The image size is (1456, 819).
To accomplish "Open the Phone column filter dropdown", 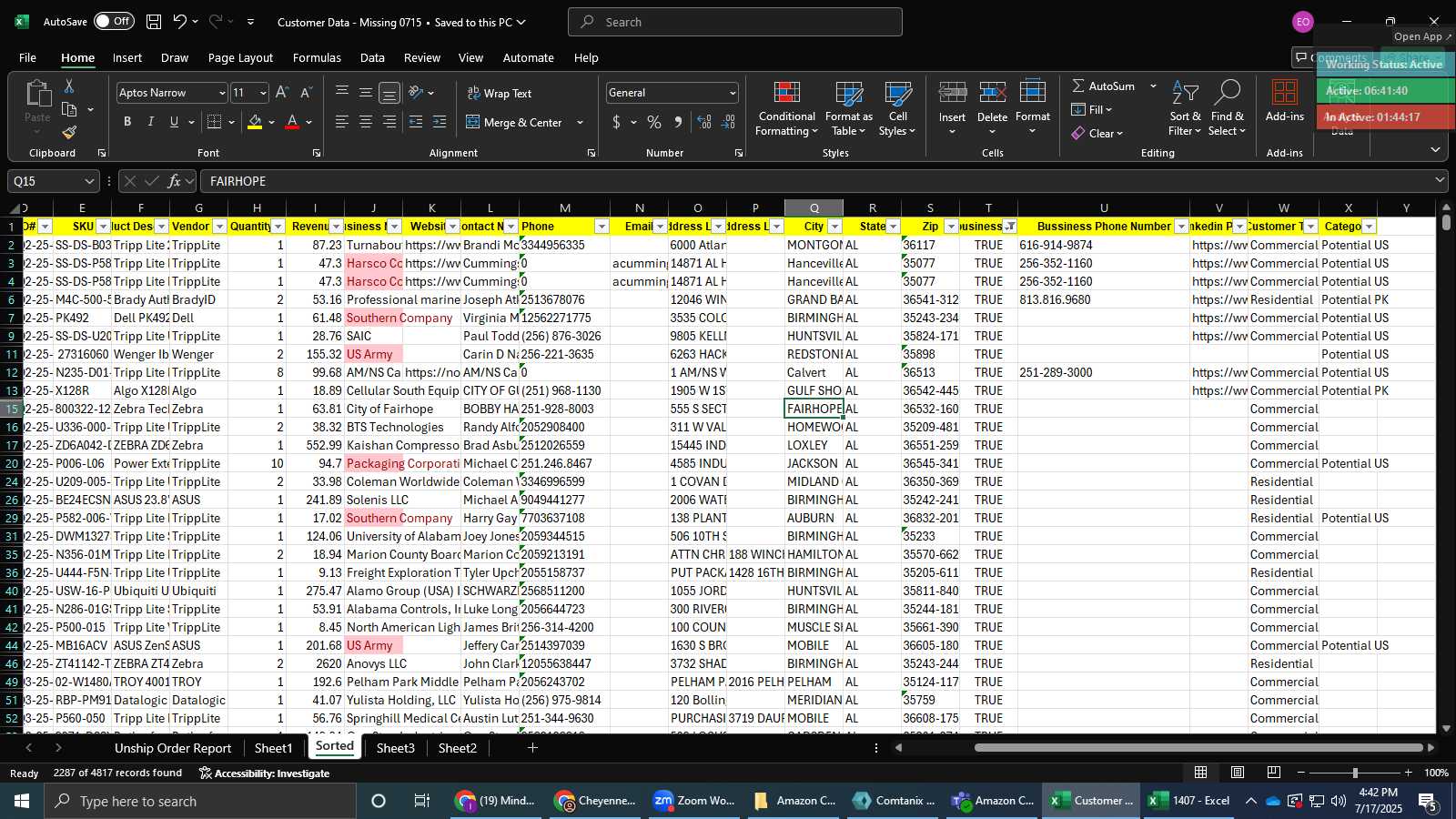I will tap(602, 227).
